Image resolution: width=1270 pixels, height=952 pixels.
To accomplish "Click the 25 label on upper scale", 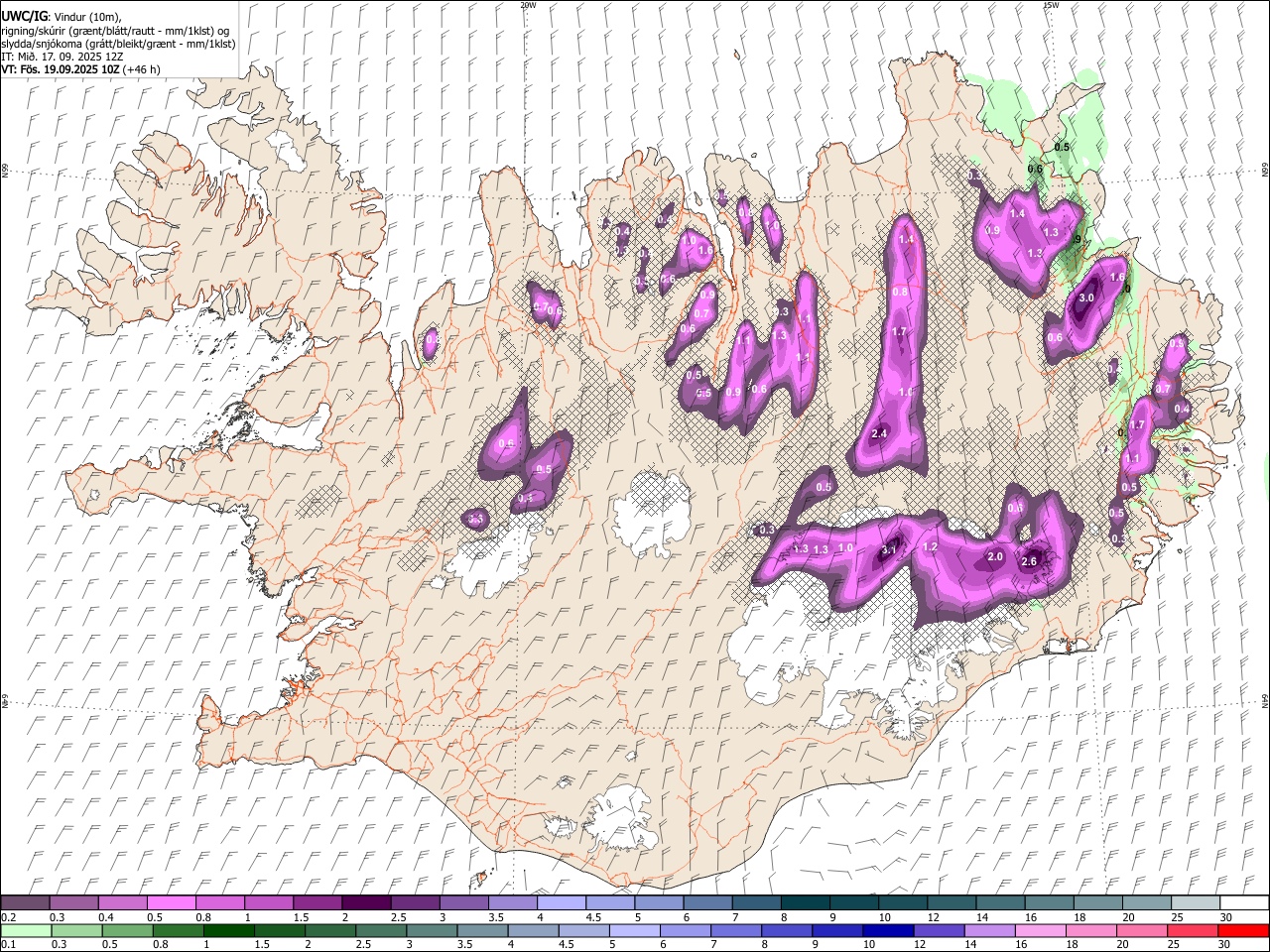I will pyautogui.click(x=1177, y=917).
